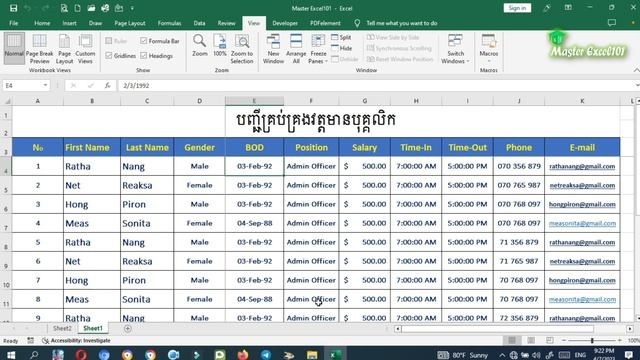This screenshot has height=360, width=640.
Task: Hide the current window
Action: [x=342, y=48]
